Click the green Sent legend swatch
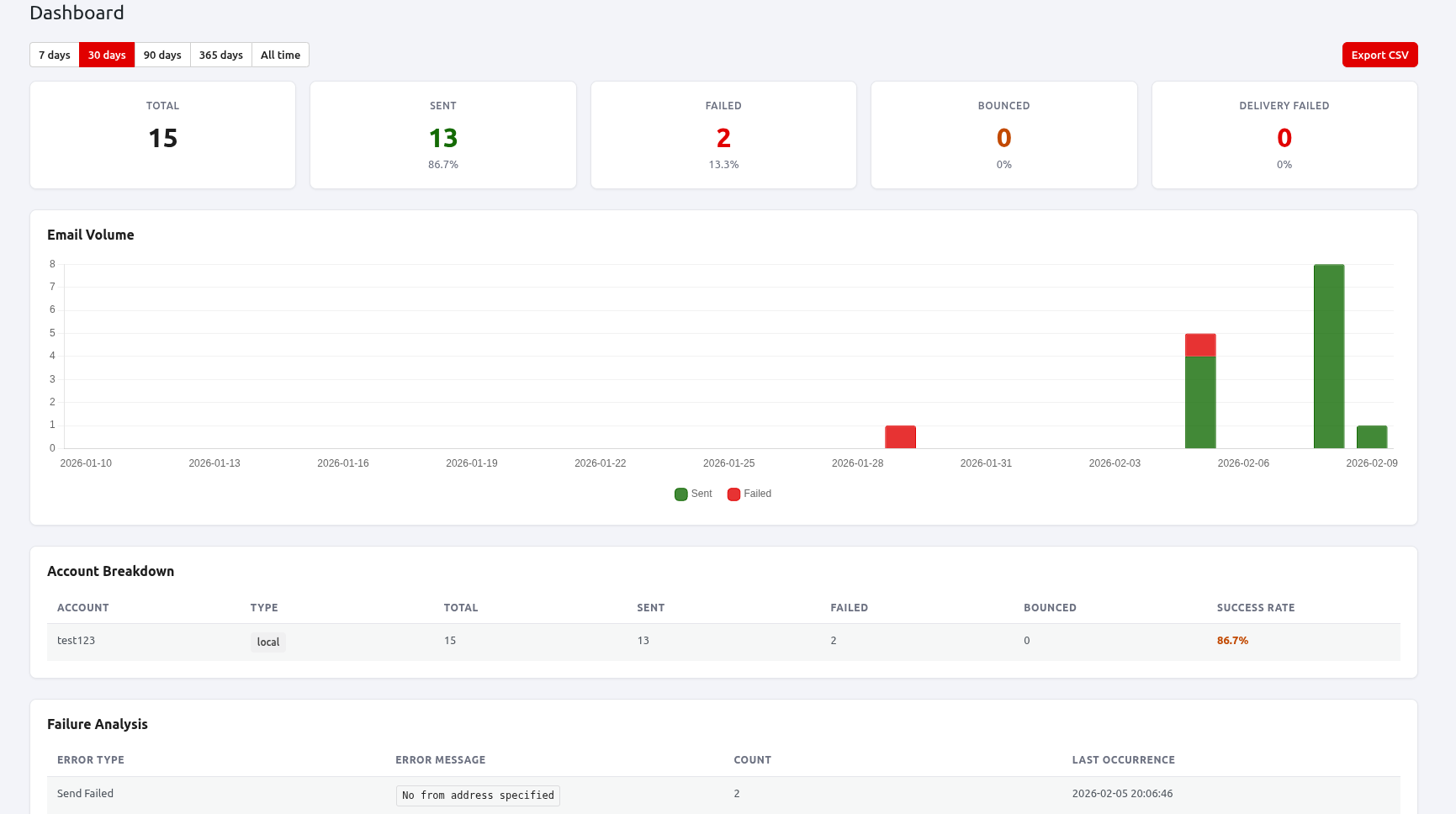 point(680,494)
